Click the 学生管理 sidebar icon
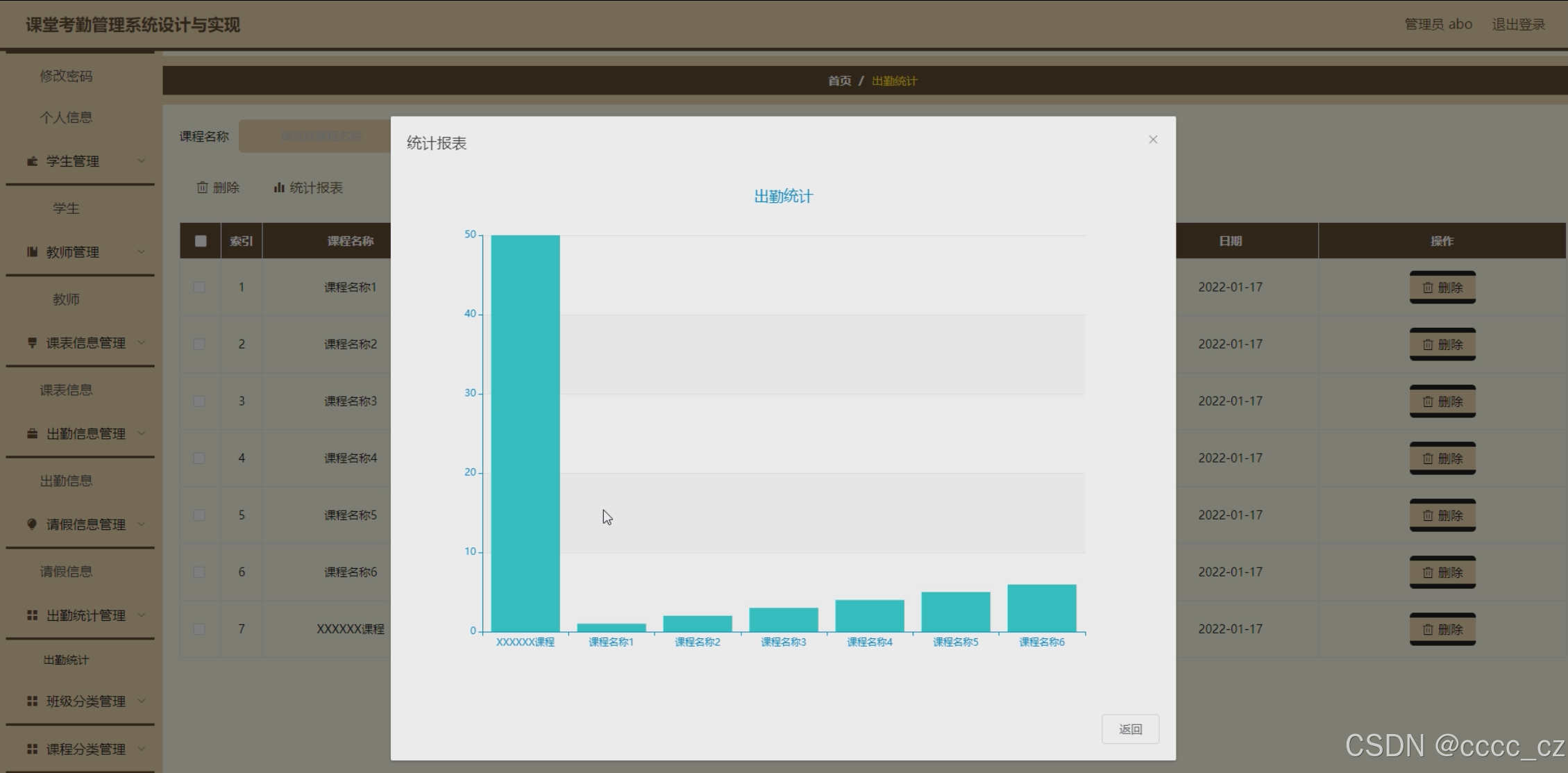This screenshot has width=1568, height=773. point(32,161)
